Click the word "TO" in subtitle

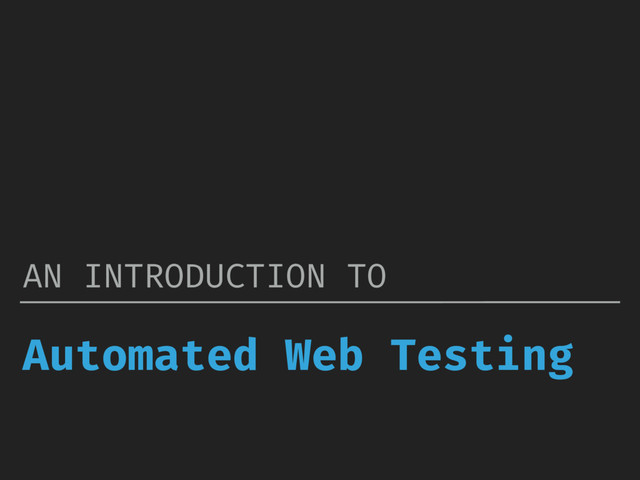tap(367, 276)
